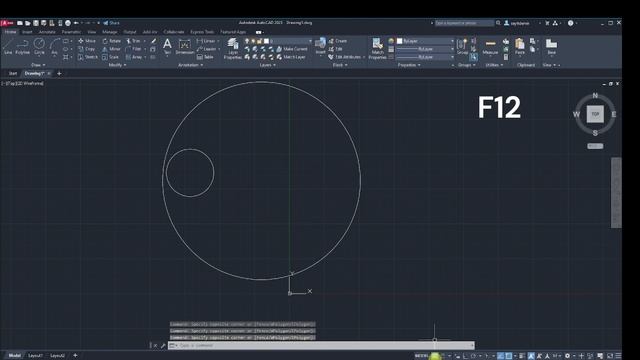This screenshot has width=640, height=360.
Task: Click the Rotate tool
Action: click(112, 41)
